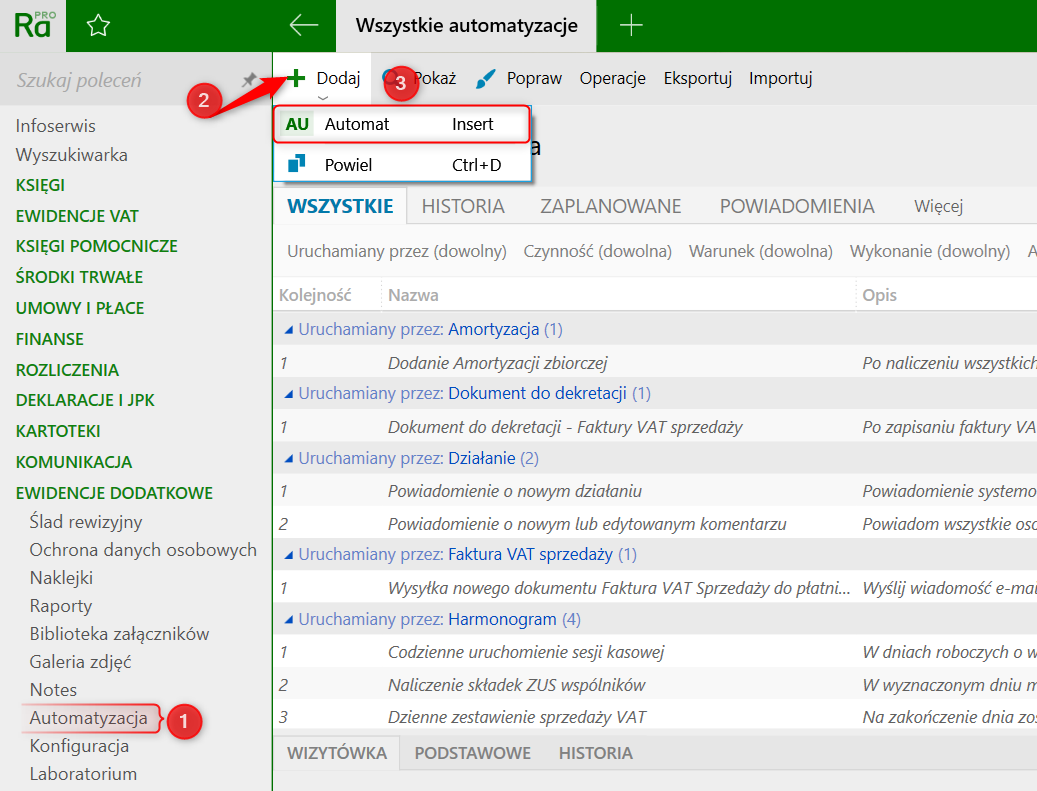Click the green plus Dodaj icon

point(296,78)
